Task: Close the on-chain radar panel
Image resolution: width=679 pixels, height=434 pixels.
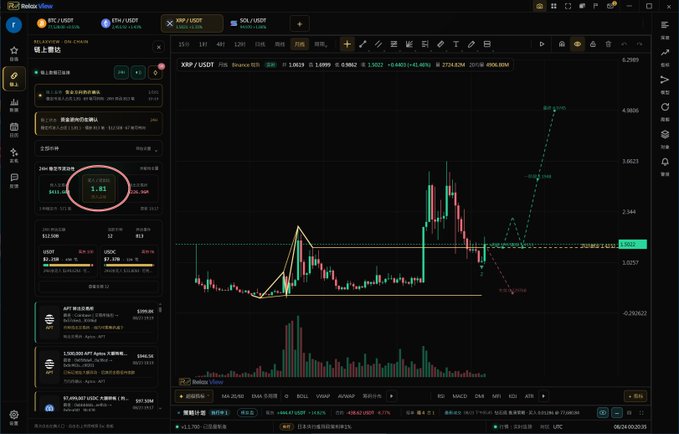Action: point(158,47)
